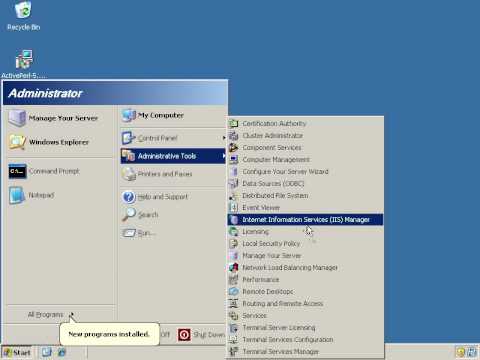
Task: Select Terminal Services Manager
Action: (x=306, y=351)
